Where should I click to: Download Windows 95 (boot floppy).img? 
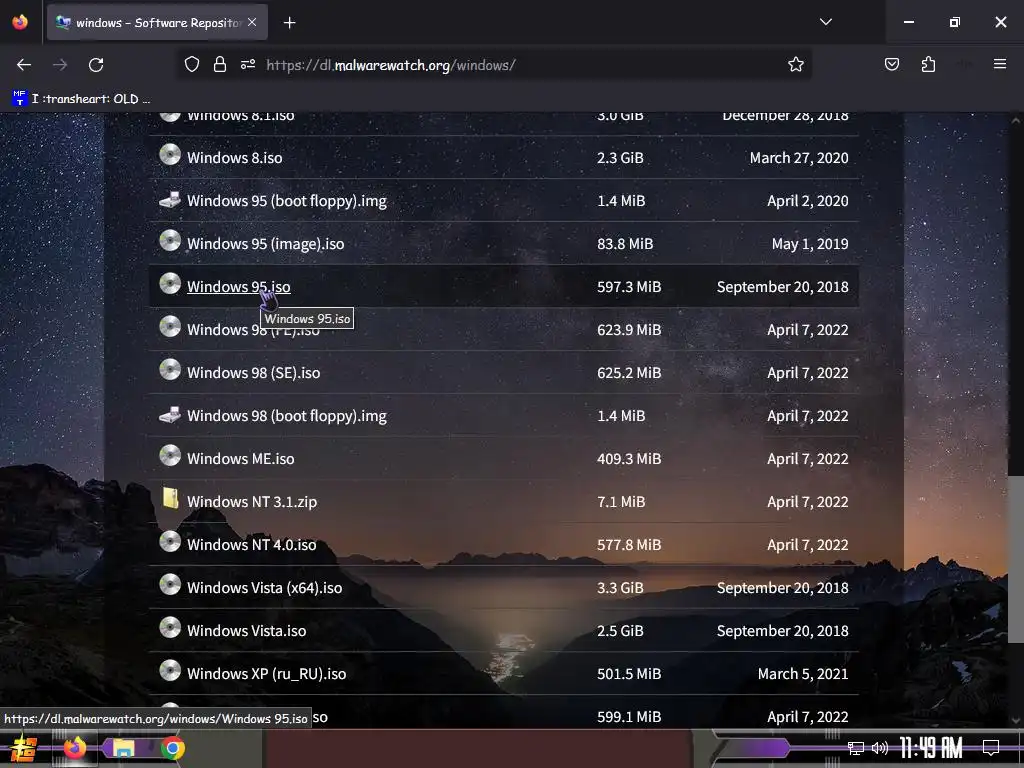tap(287, 201)
